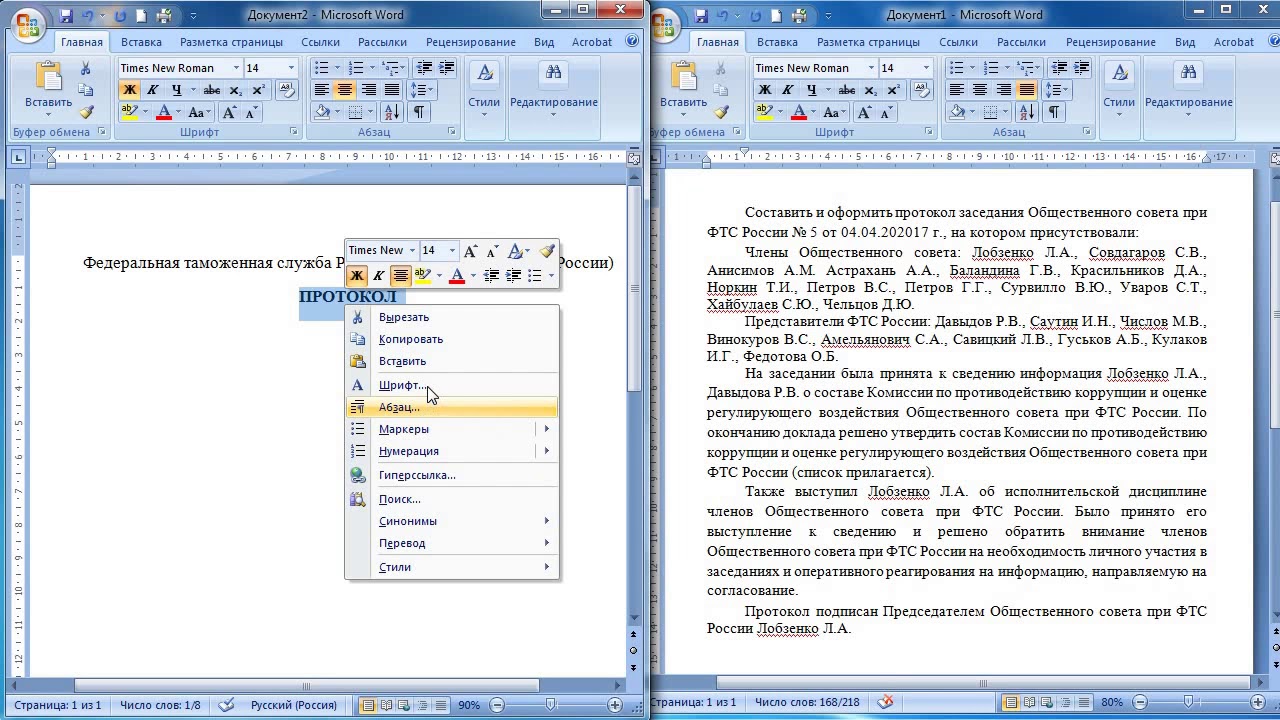This screenshot has width=1280, height=720.
Task: Toggle Underline (Ч) in the Документ1 ribbon
Action: (x=812, y=90)
